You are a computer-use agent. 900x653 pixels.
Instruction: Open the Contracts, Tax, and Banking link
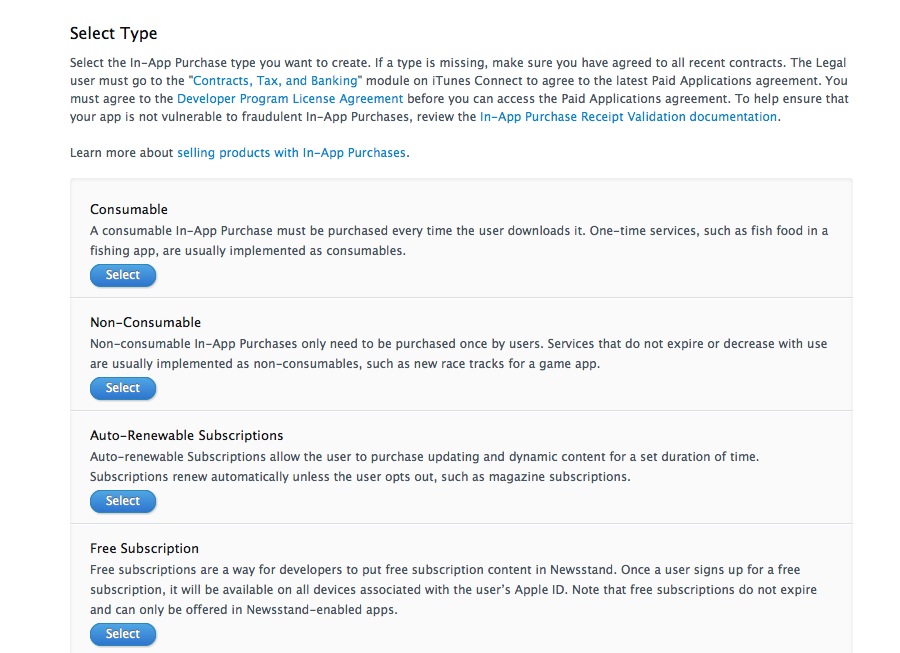[275, 81]
